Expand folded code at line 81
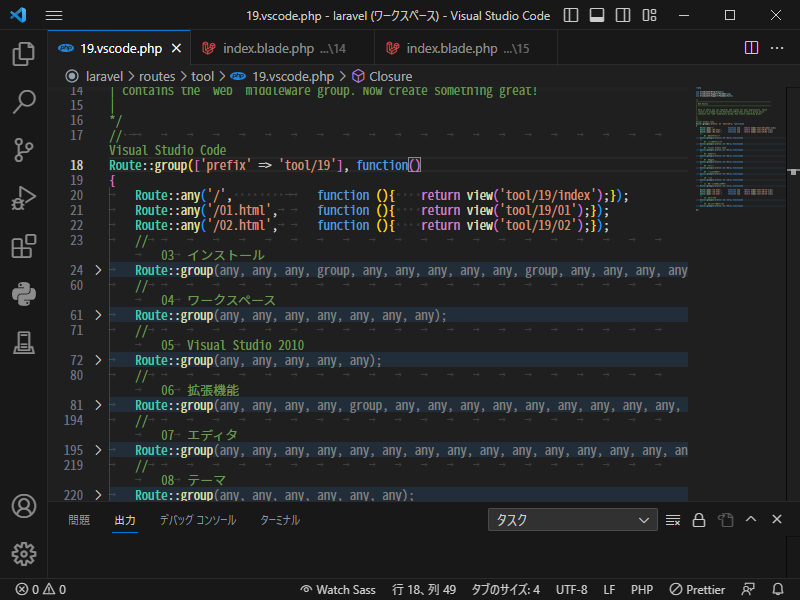Screen dimensions: 800x600 click(98, 405)
